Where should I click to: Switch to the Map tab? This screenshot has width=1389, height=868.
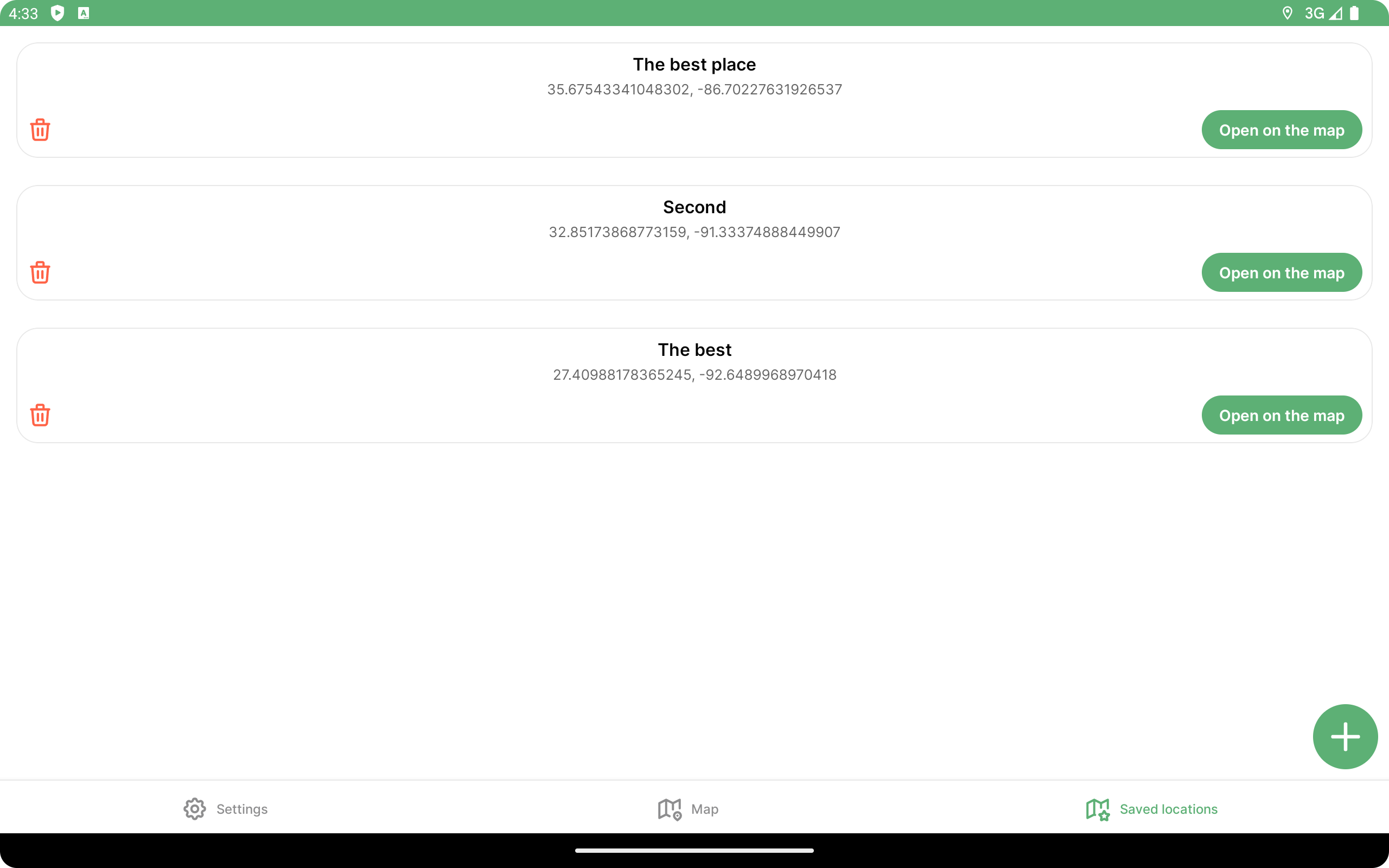click(x=688, y=809)
